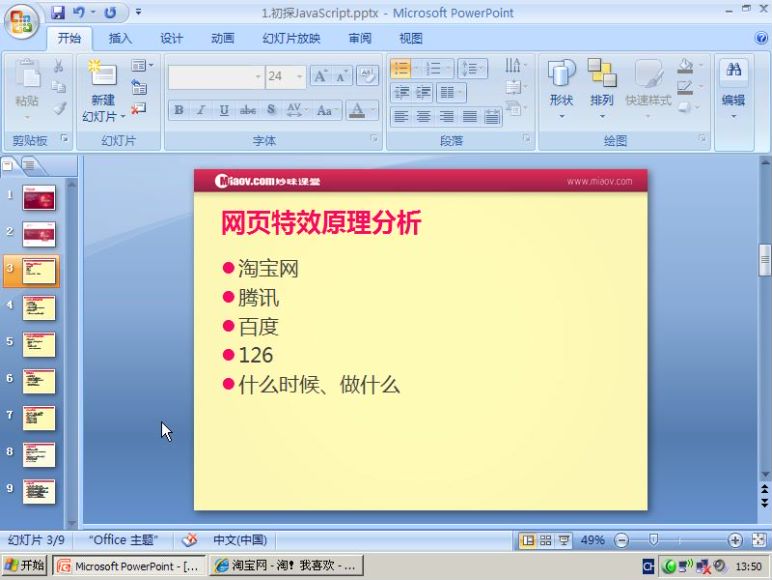Click the Editing (编辑) binoculars icon
The height and width of the screenshot is (580, 772).
[x=733, y=70]
